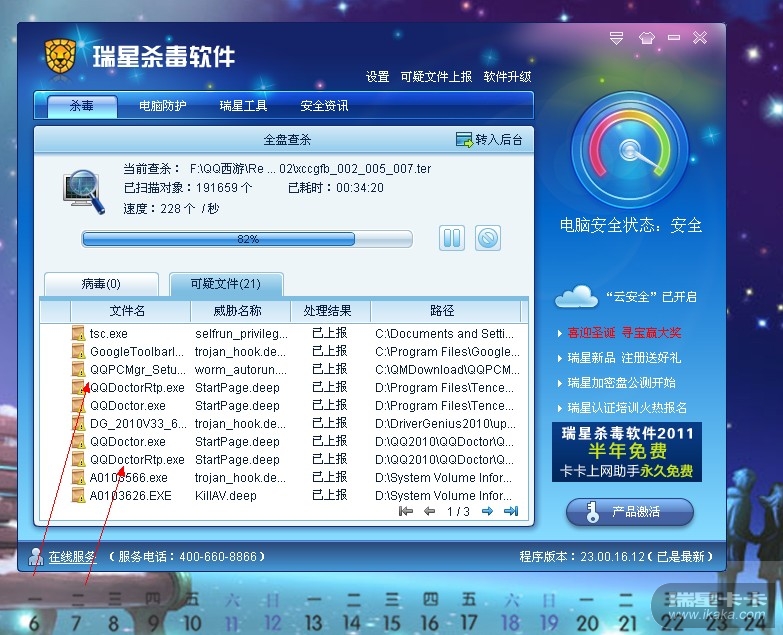Click path C:\QMDownload\QQPCM...
Screen dimensions: 783x635
tap(447, 369)
